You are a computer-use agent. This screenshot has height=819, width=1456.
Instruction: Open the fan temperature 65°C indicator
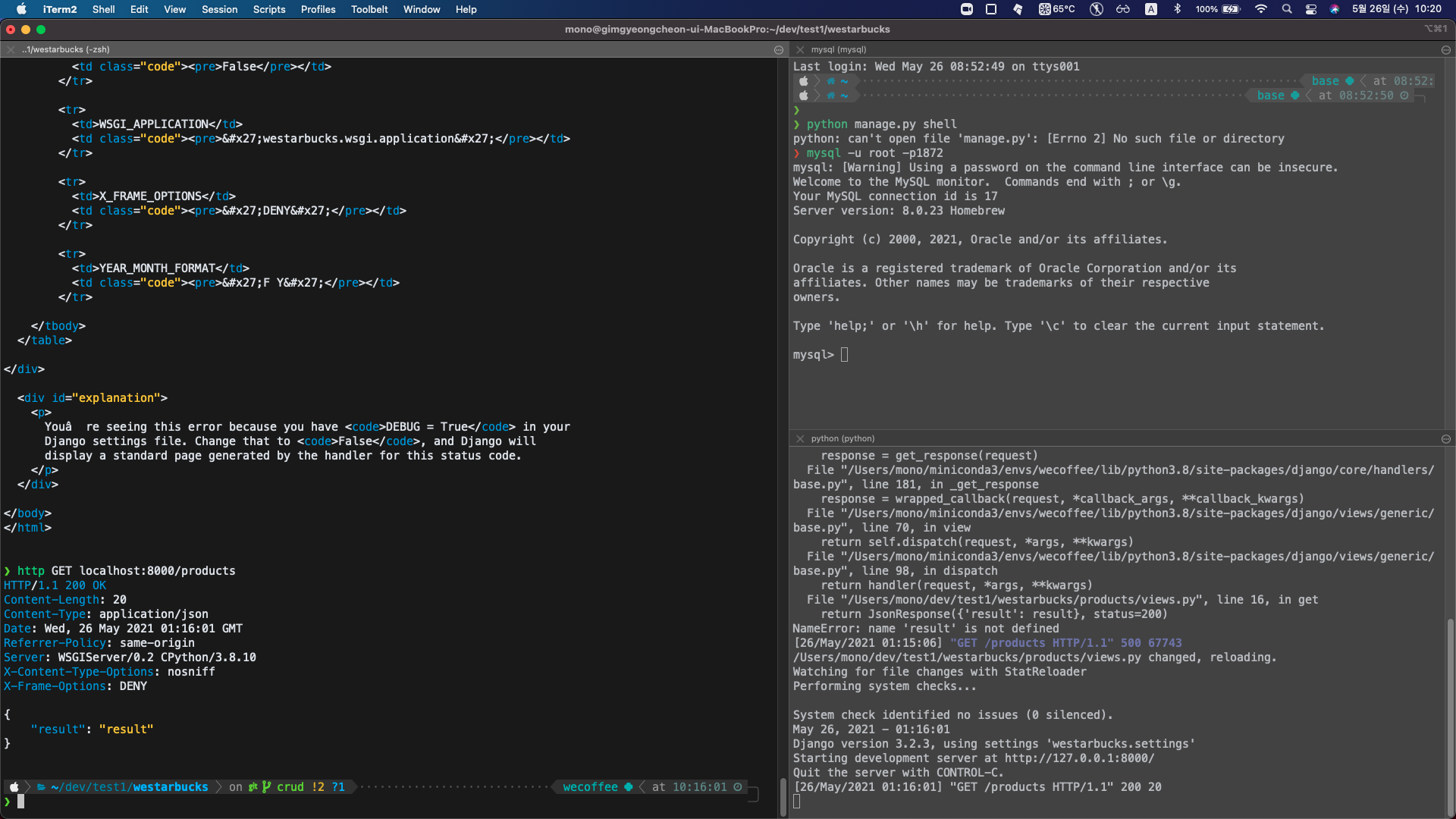pos(1057,9)
